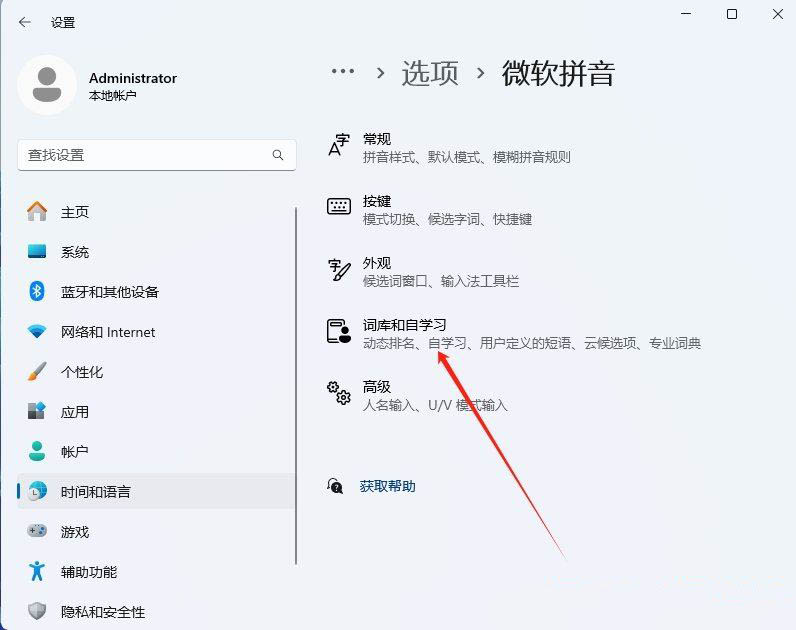Open 获取帮助 link

click(387, 486)
